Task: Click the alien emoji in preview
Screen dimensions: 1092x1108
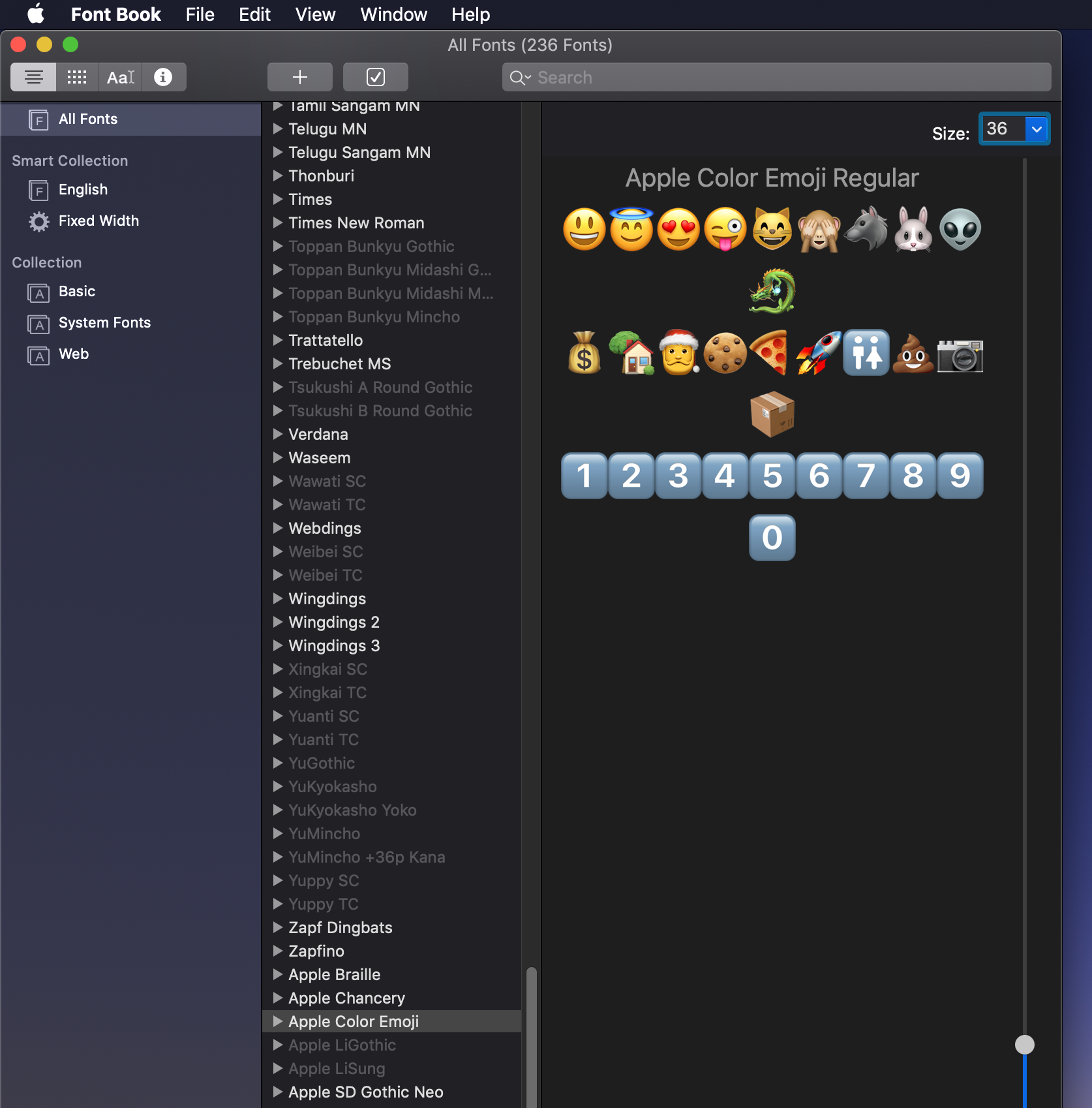Action: click(x=960, y=229)
